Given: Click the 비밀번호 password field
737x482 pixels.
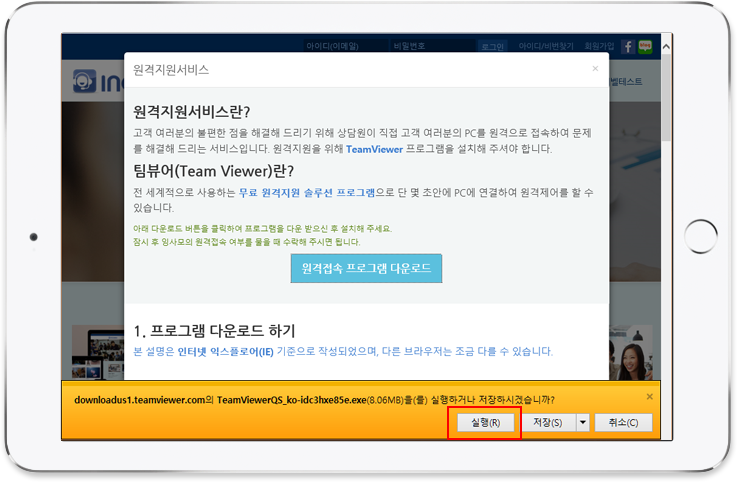Looking at the screenshot, I should pos(410,46).
